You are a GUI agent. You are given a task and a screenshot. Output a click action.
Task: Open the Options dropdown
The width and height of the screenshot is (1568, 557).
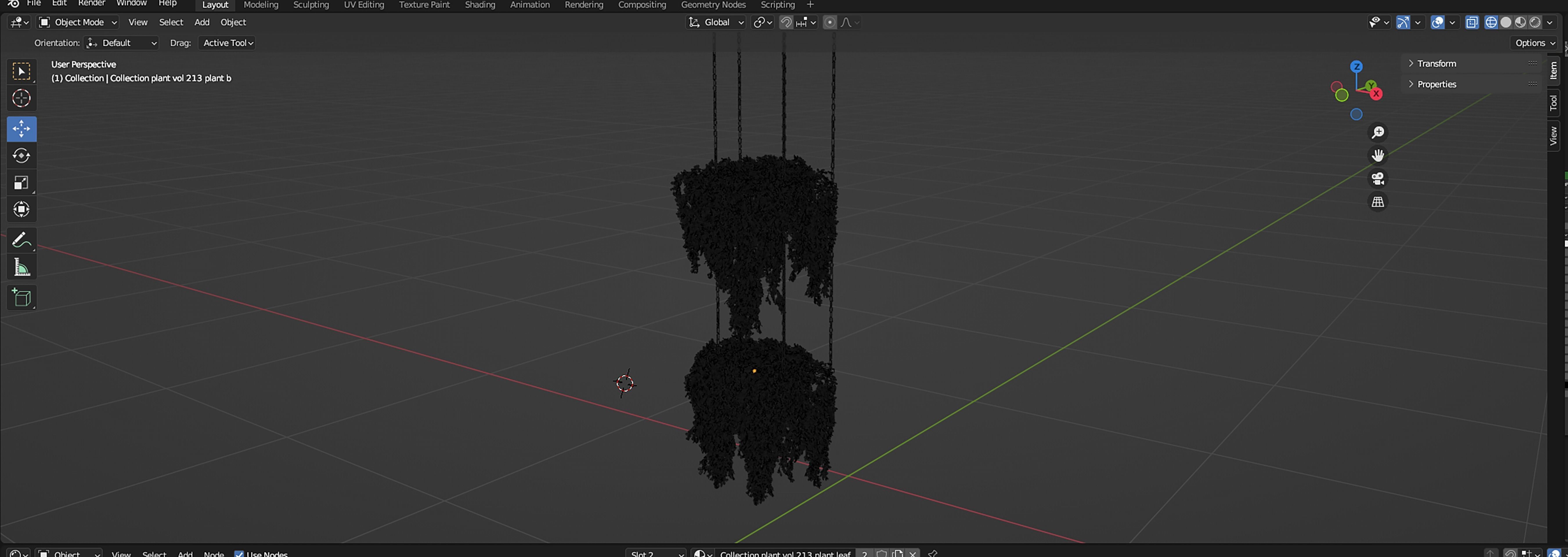coord(1535,43)
